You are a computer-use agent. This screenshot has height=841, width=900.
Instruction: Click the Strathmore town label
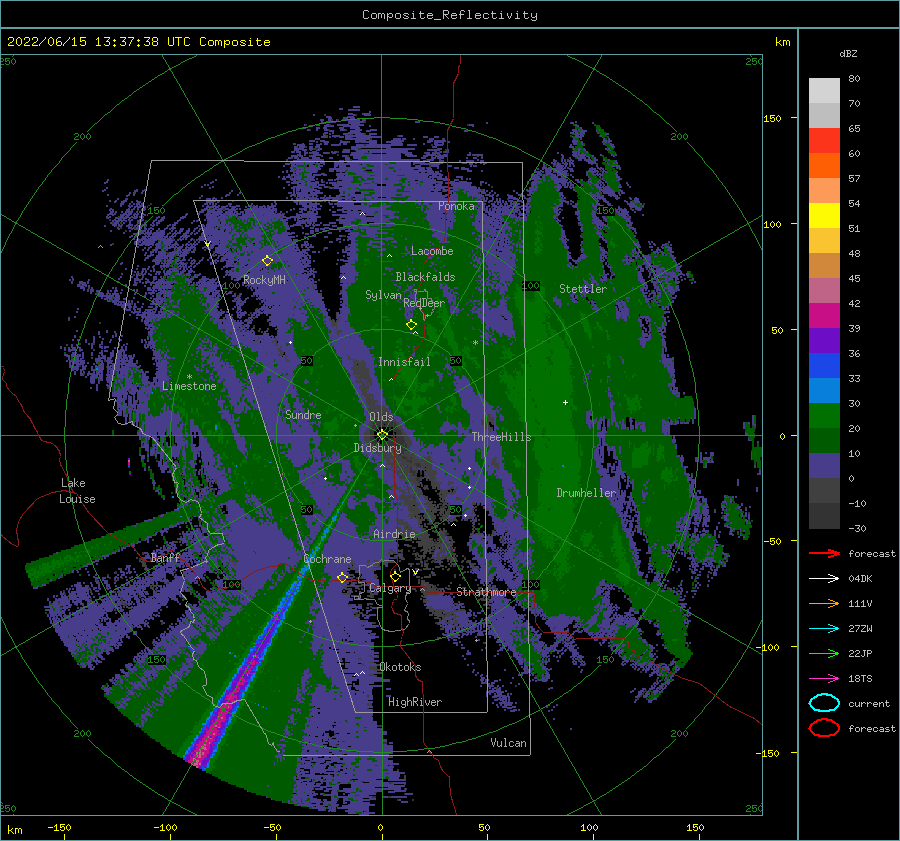(x=486, y=592)
